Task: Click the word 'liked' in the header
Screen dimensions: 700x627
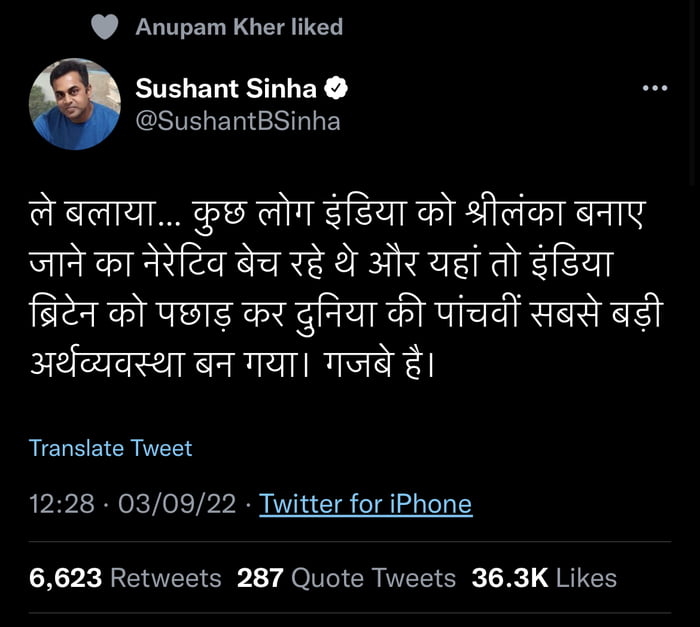Action: [316, 27]
